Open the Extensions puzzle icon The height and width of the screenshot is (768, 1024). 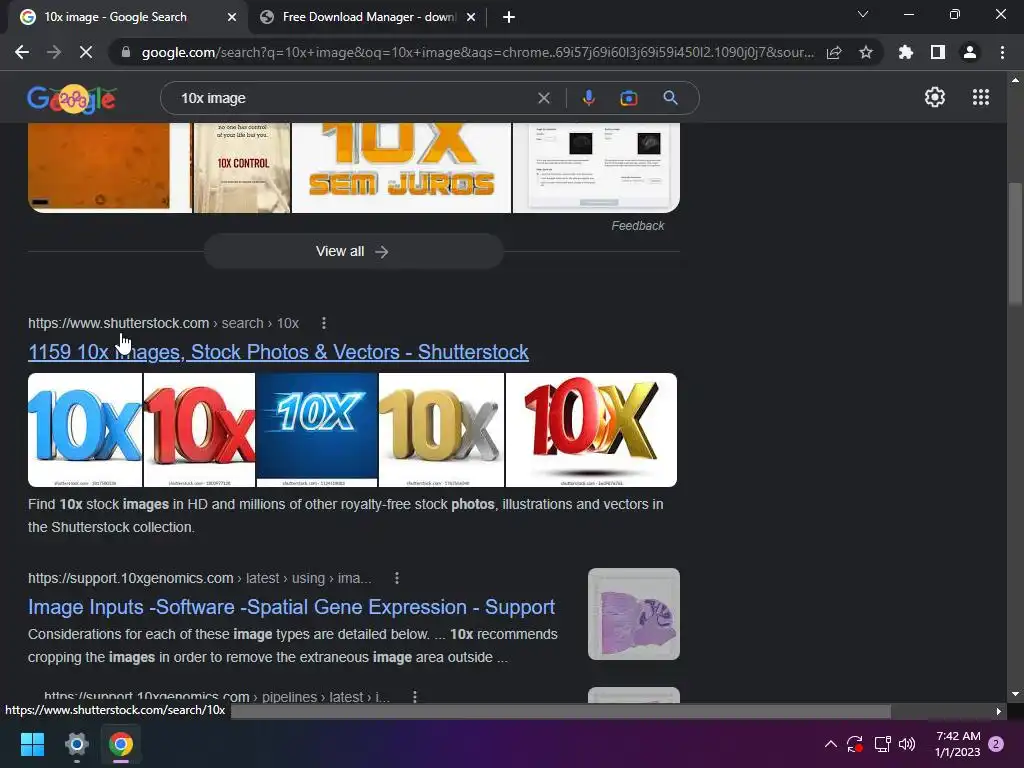[905, 52]
